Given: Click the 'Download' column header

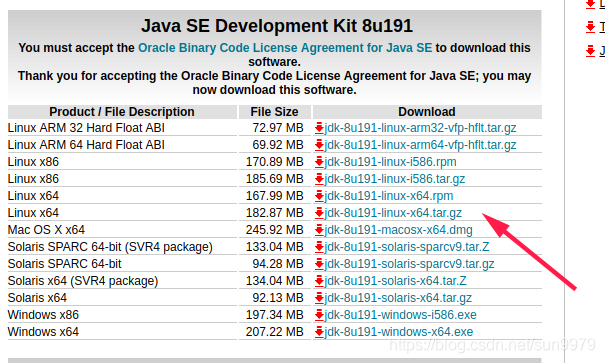Looking at the screenshot, I should (427, 111).
